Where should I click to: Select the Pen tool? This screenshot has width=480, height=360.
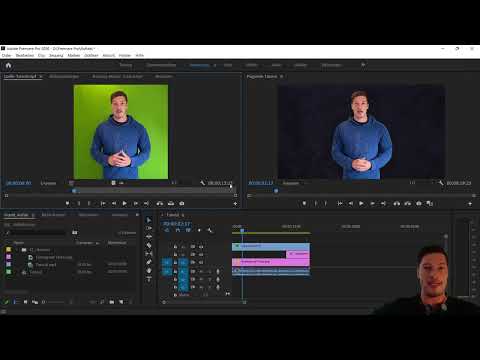tap(149, 262)
